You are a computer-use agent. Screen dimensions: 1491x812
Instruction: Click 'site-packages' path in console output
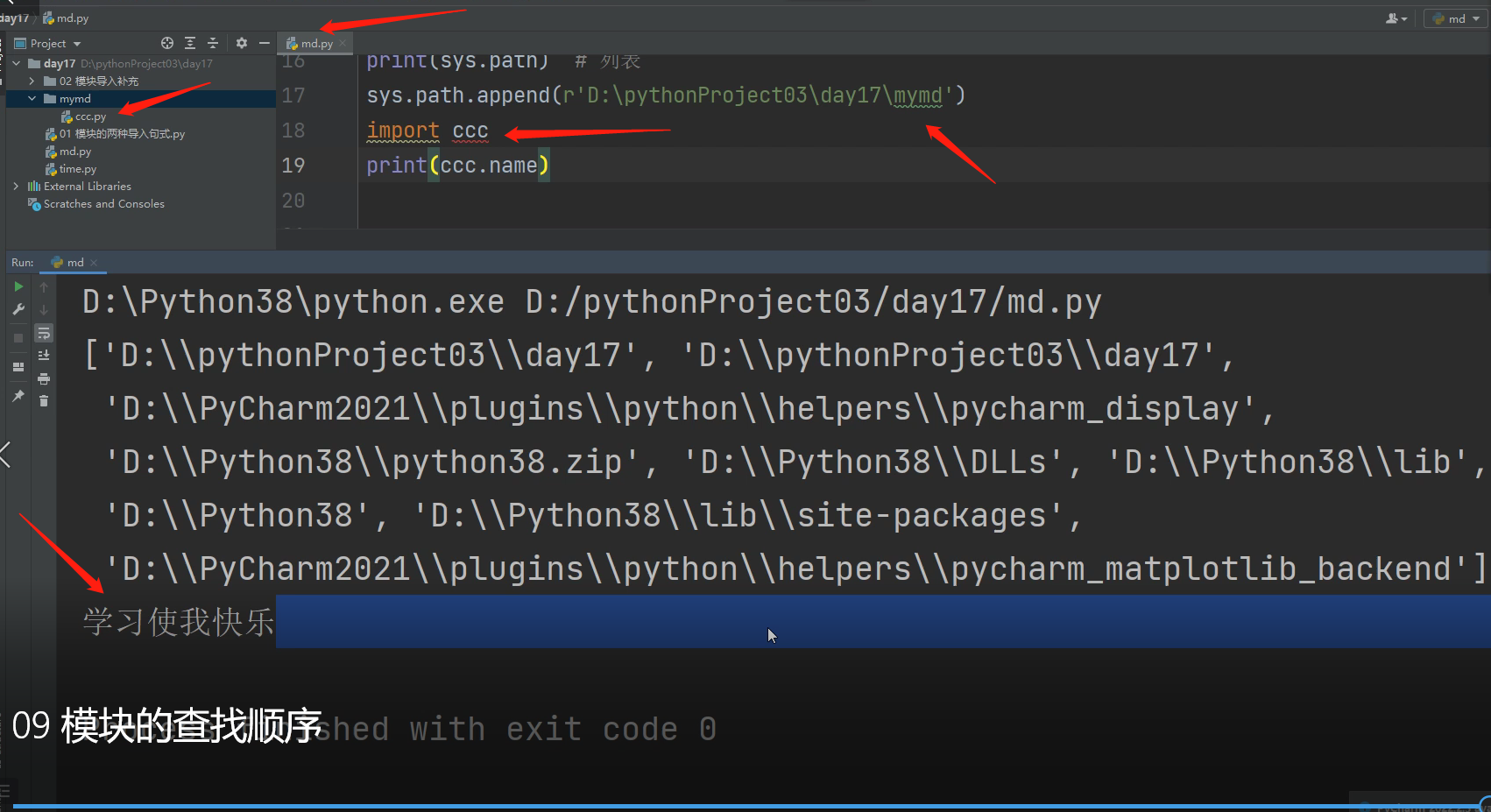[922, 516]
